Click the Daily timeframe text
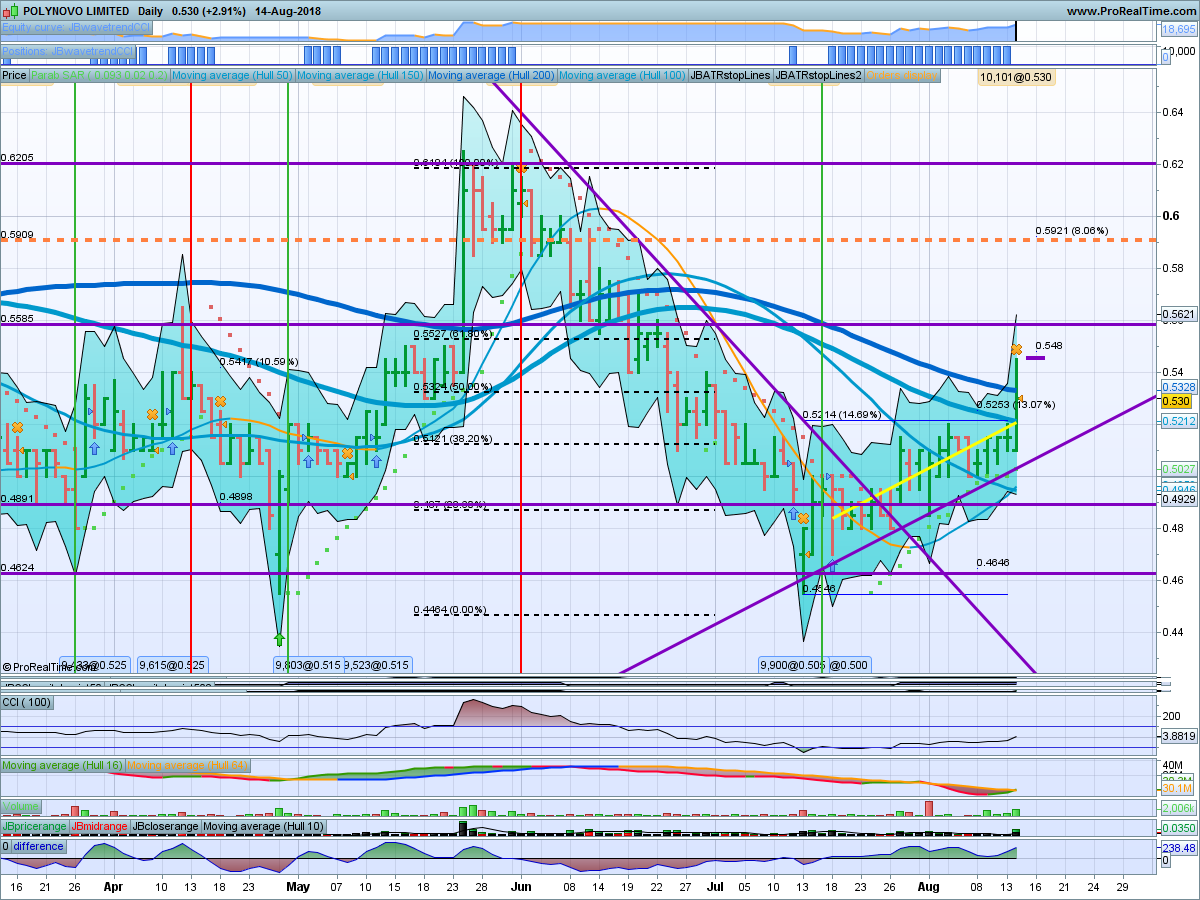The image size is (1200, 900). coord(151,10)
